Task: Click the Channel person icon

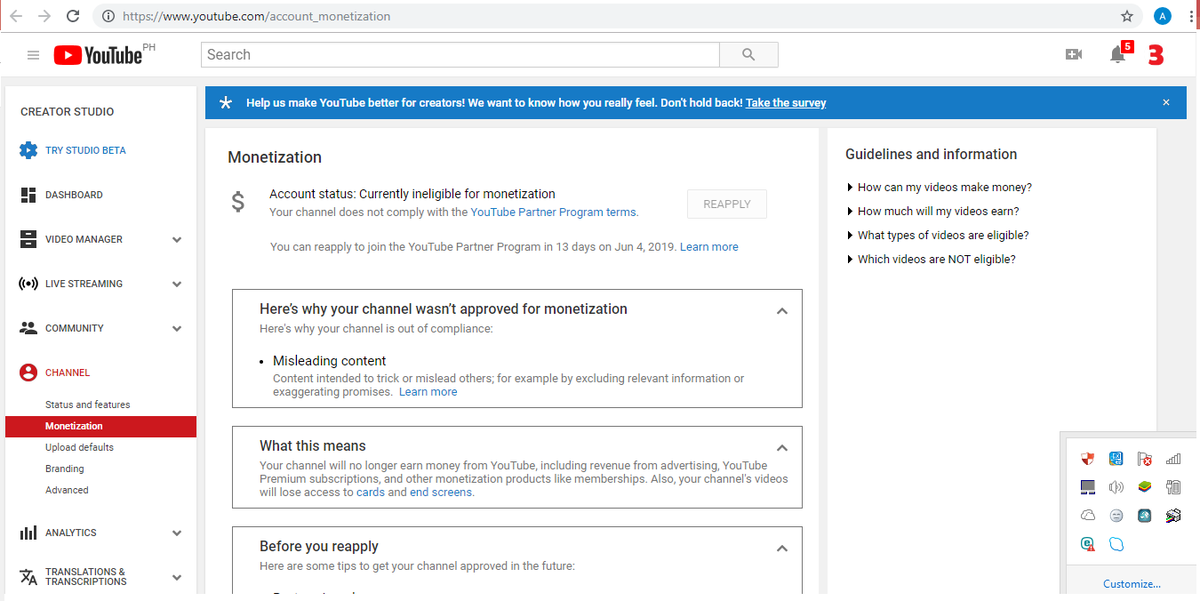Action: click(28, 372)
